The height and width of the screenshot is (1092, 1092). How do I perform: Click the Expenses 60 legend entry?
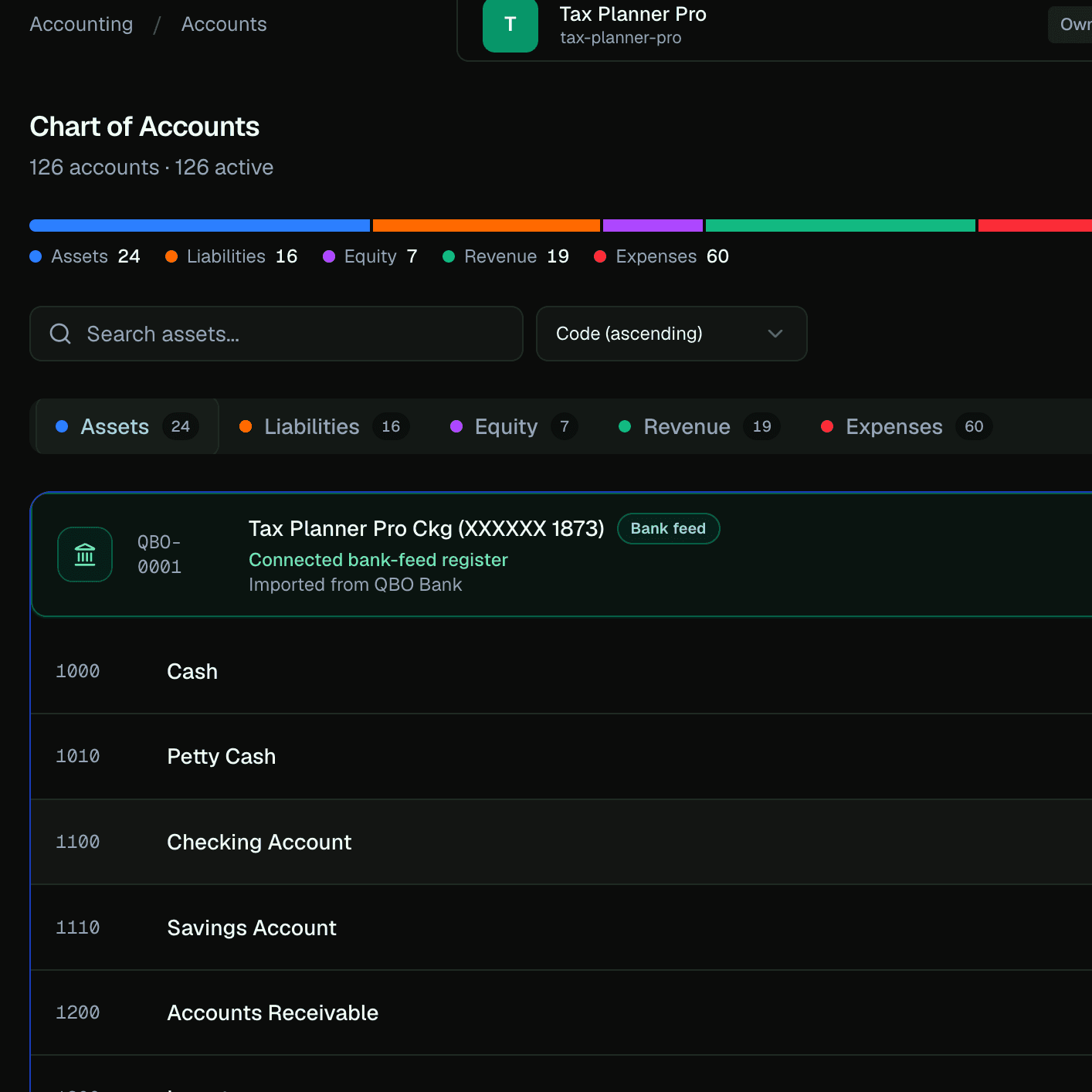[x=662, y=256]
